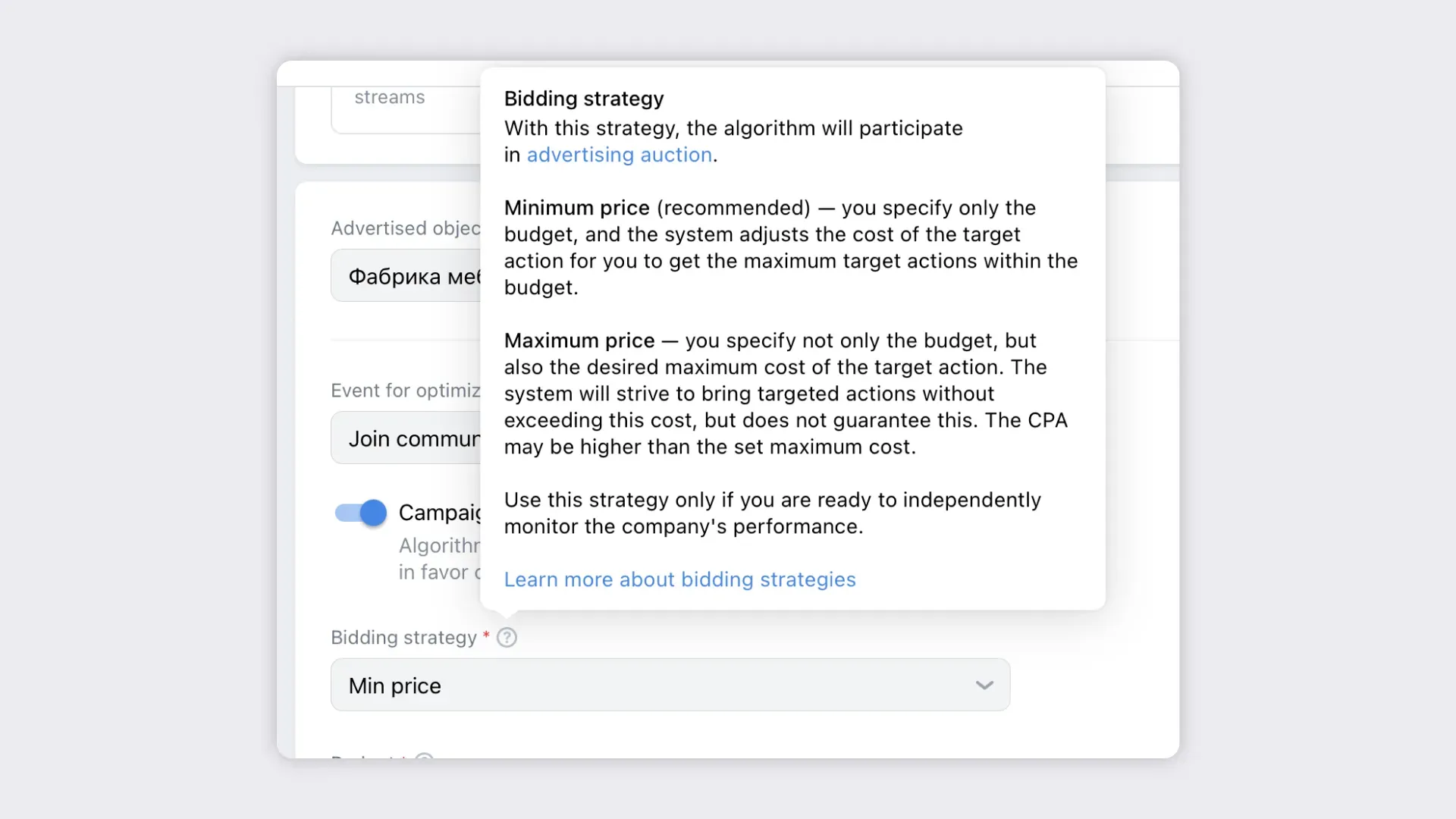This screenshot has height=819, width=1456.
Task: Click the bold Maximum price term
Action: [579, 340]
